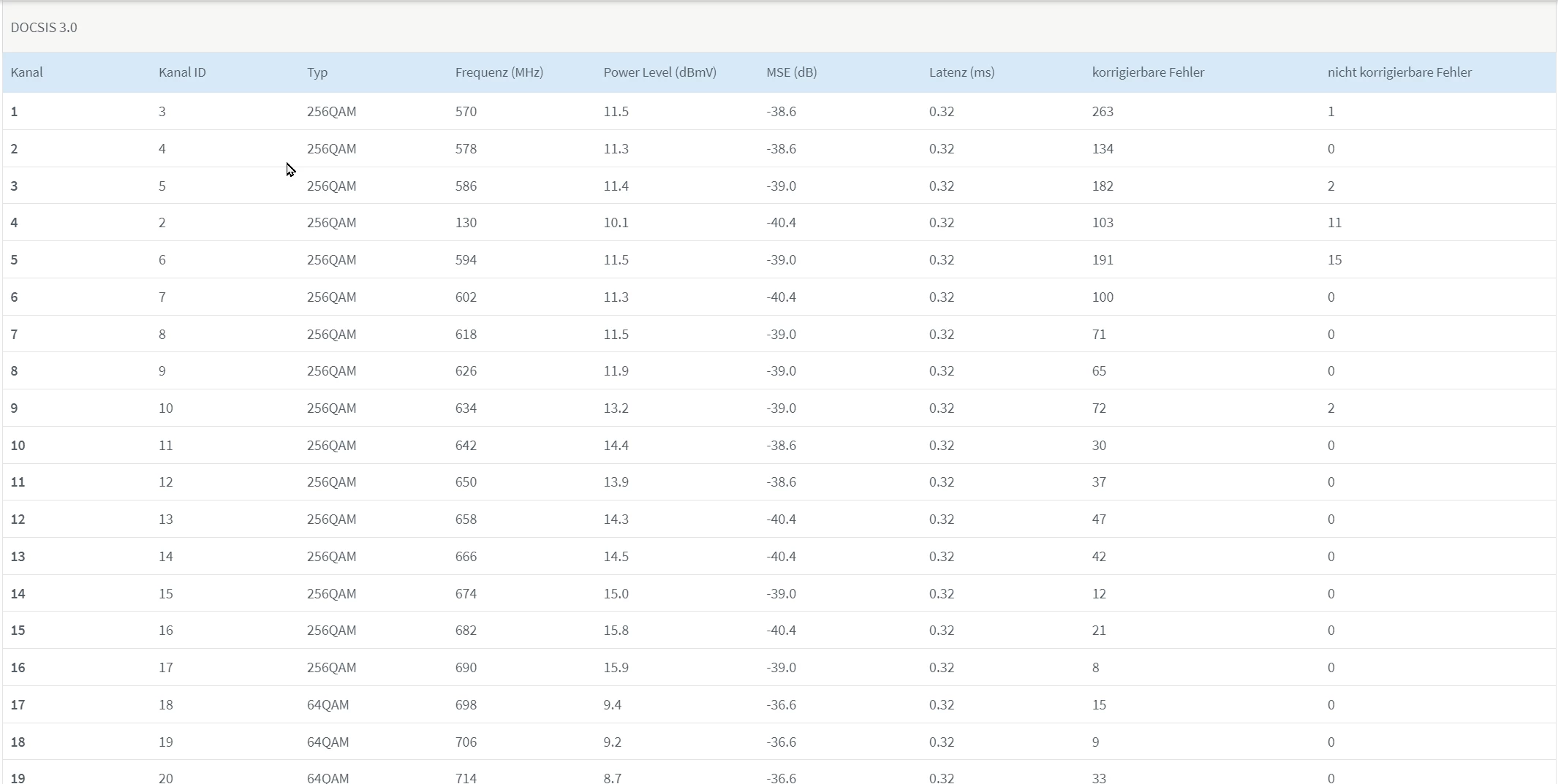The height and width of the screenshot is (784, 1558).
Task: Click the Latenz (ms) column header
Action: [x=961, y=72]
